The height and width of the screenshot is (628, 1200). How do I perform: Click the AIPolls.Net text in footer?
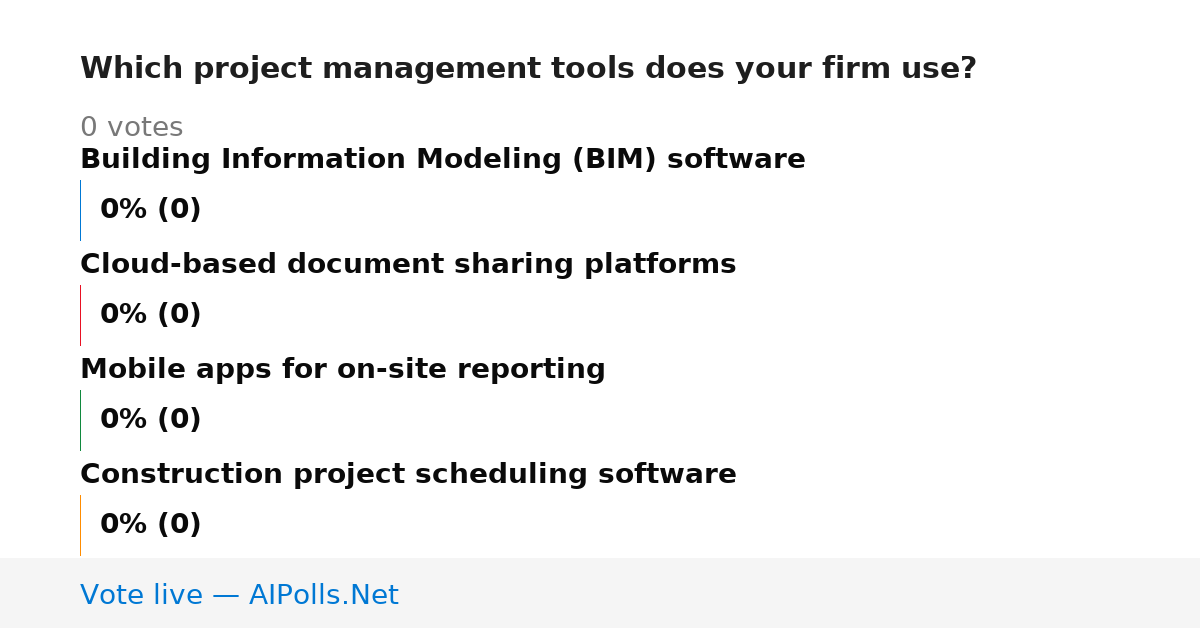coord(324,596)
